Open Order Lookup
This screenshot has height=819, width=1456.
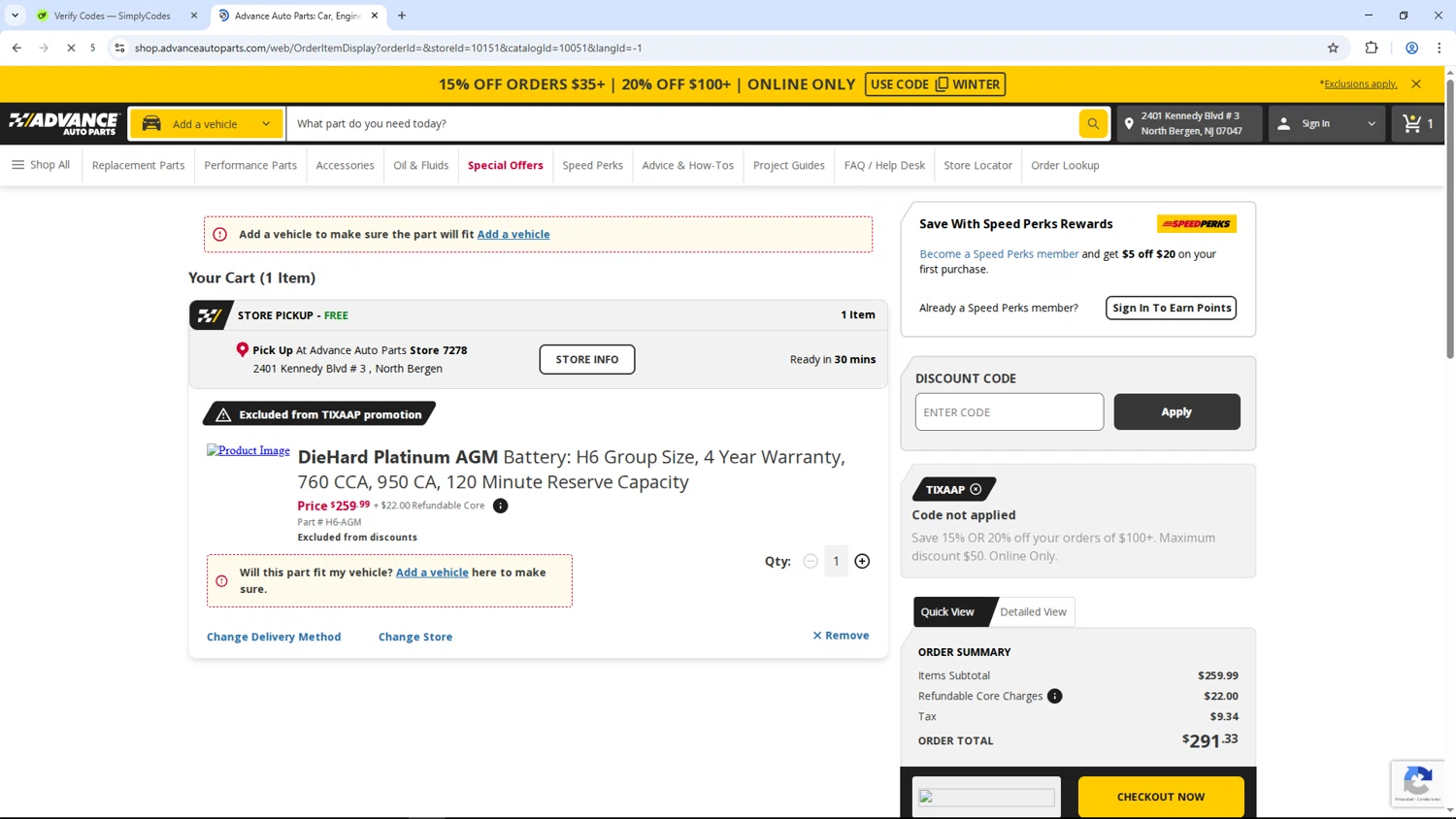coord(1065,165)
